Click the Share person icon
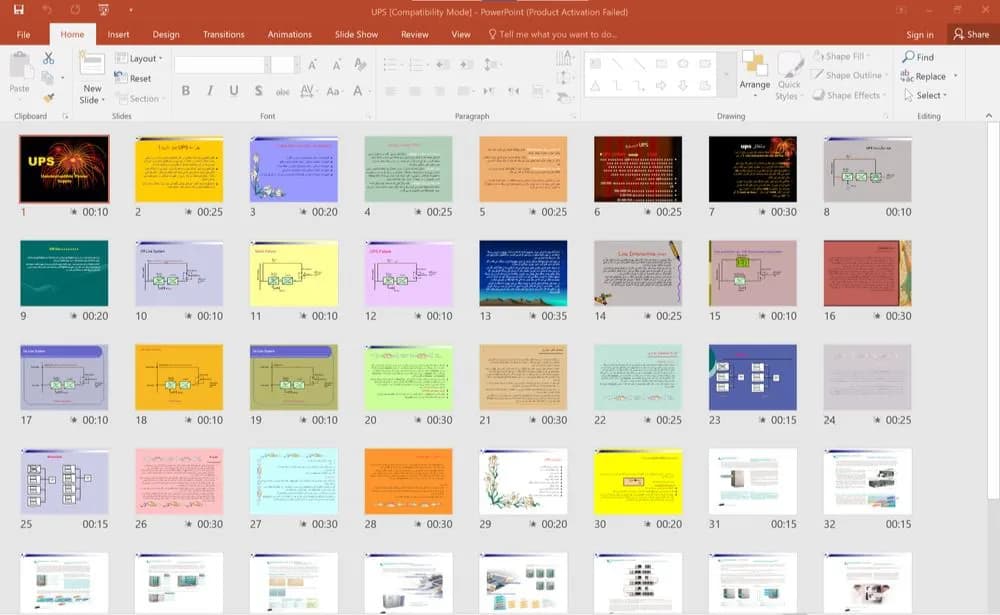Image resolution: width=1000 pixels, height=615 pixels. (x=959, y=34)
